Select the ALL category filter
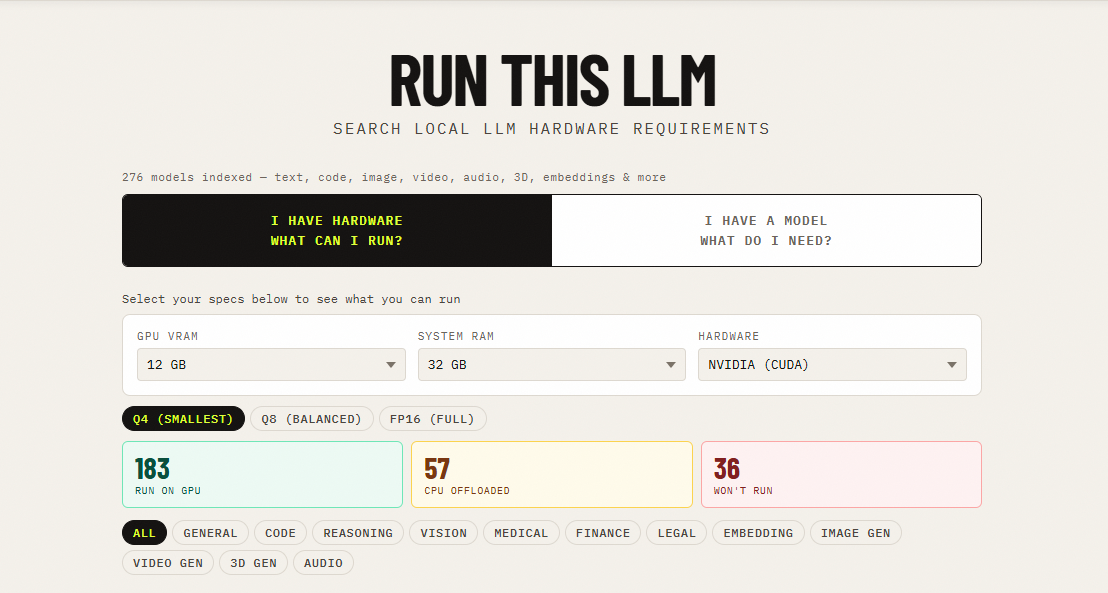 click(x=144, y=532)
